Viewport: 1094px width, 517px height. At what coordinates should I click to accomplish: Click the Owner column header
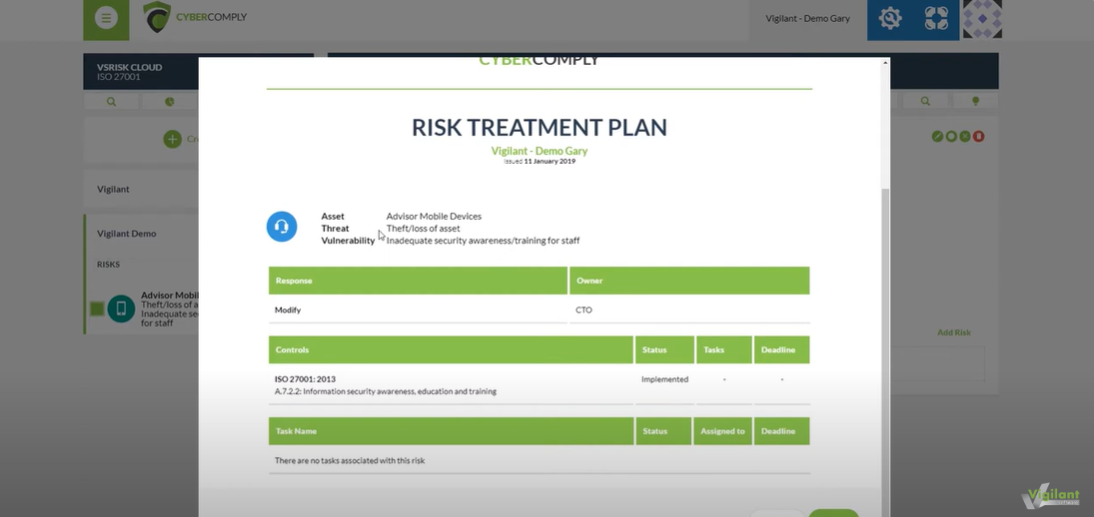tap(689, 280)
